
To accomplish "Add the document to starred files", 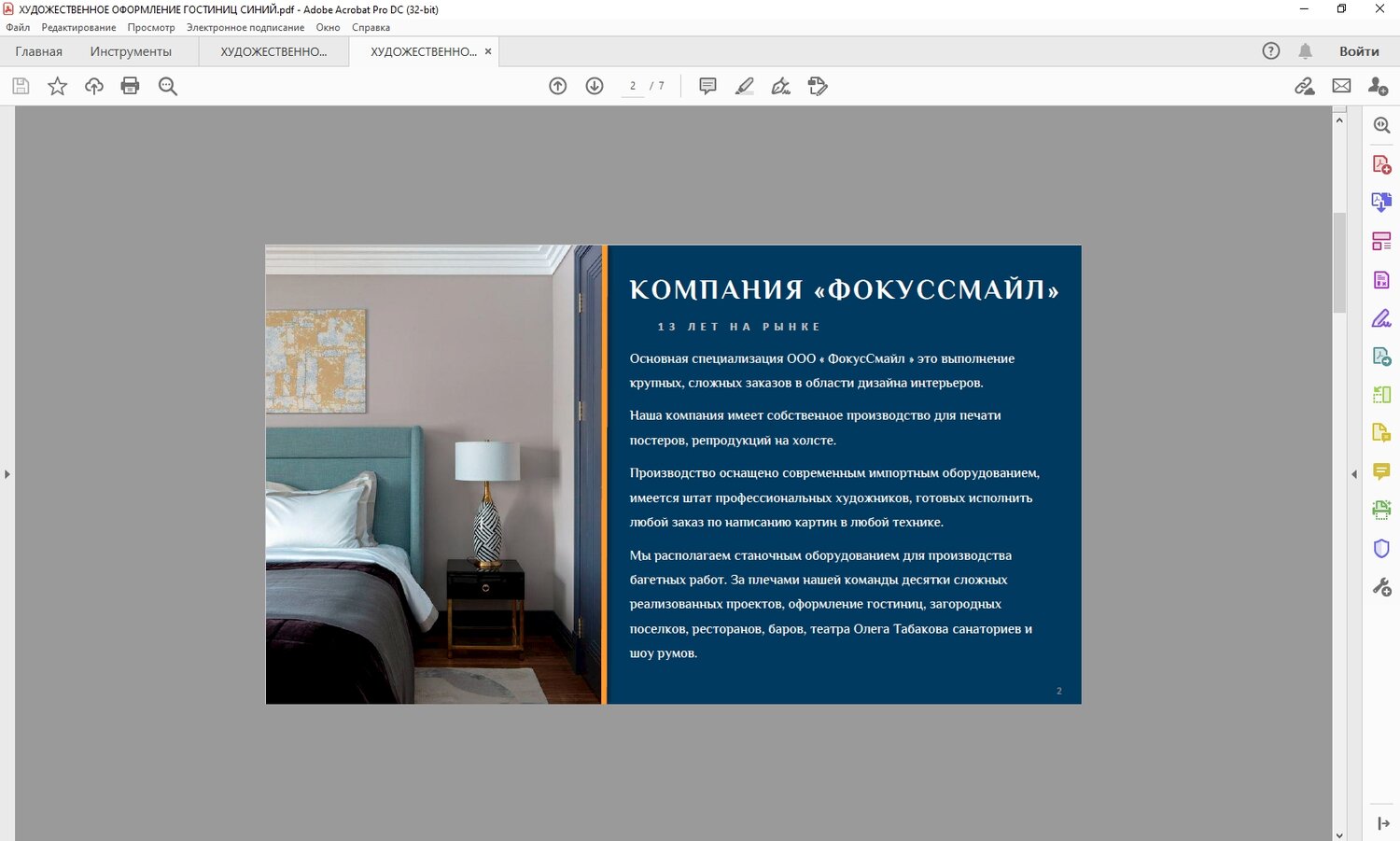I will (x=57, y=86).
